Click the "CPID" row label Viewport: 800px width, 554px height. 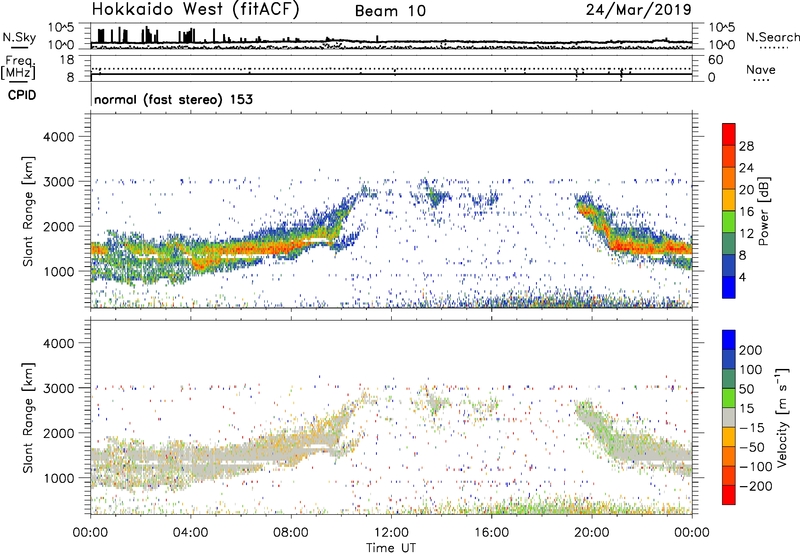click(22, 95)
